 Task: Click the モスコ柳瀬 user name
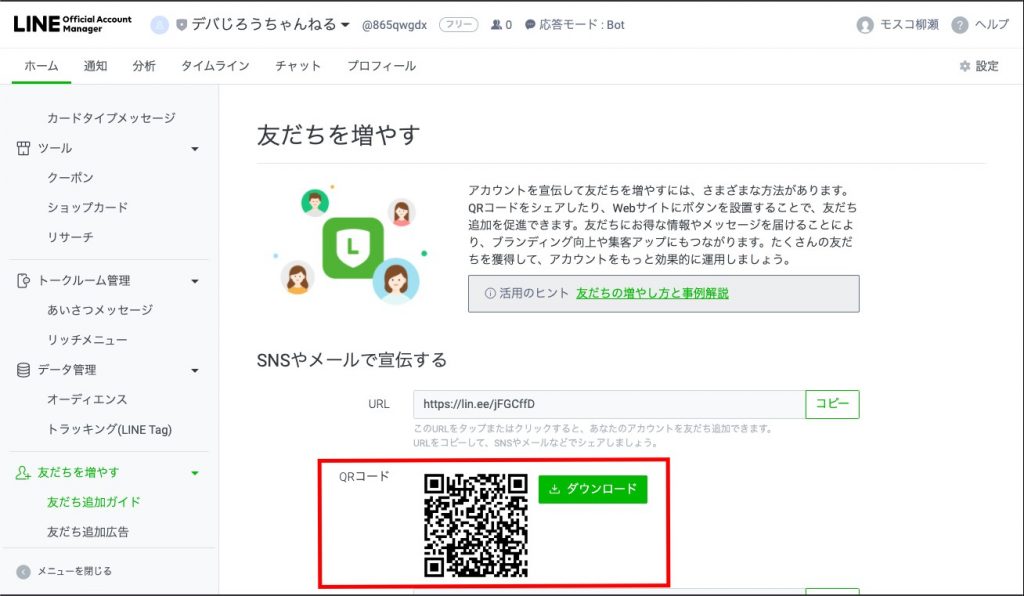909,25
